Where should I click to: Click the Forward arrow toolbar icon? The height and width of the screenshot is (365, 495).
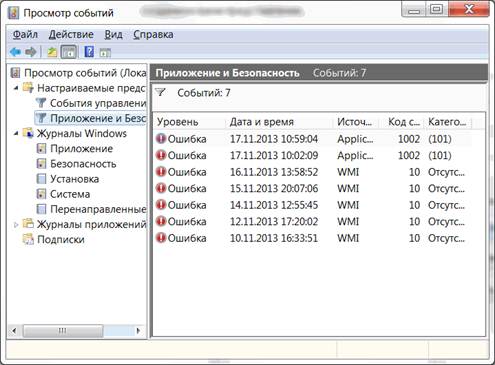click(x=31, y=52)
